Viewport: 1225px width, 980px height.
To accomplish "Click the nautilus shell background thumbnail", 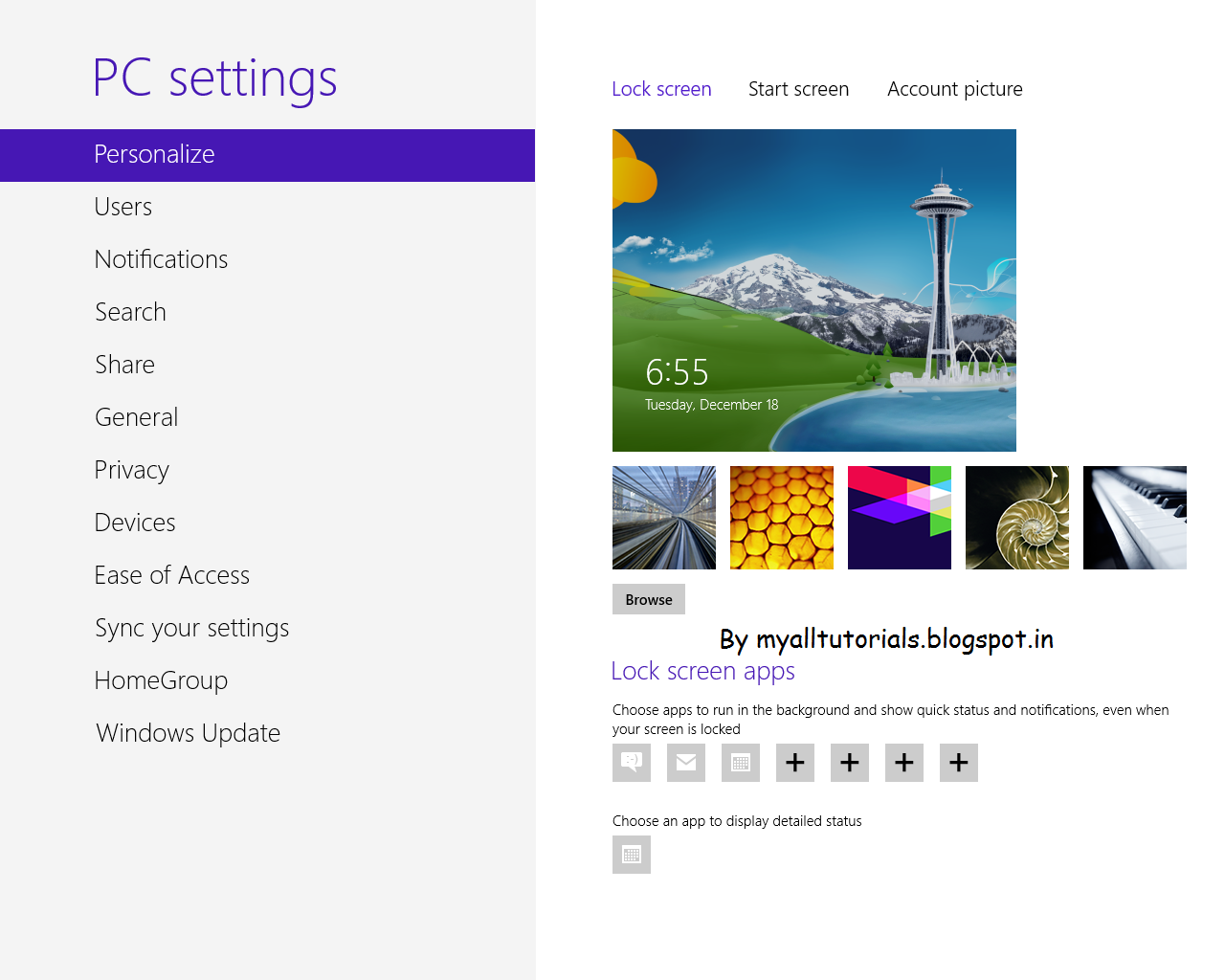I will [x=1016, y=518].
